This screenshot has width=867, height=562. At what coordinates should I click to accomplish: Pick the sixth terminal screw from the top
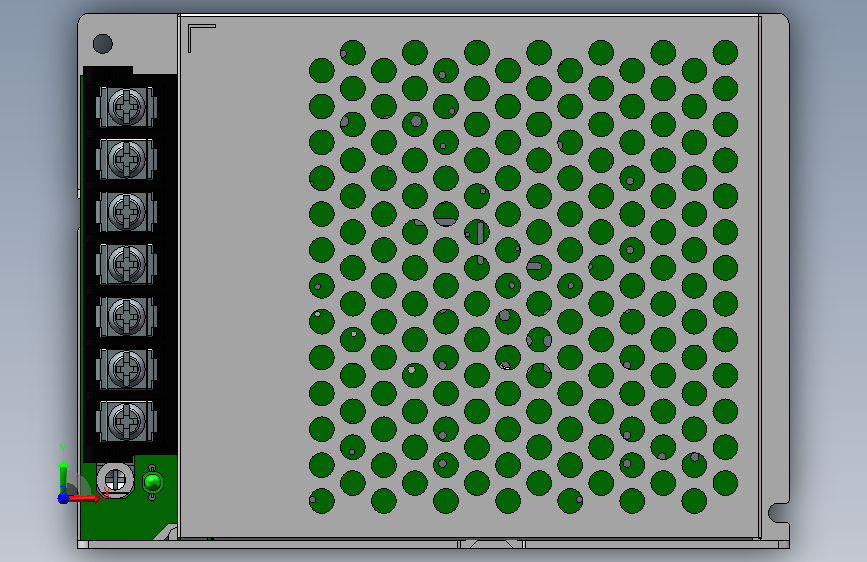[x=127, y=368]
